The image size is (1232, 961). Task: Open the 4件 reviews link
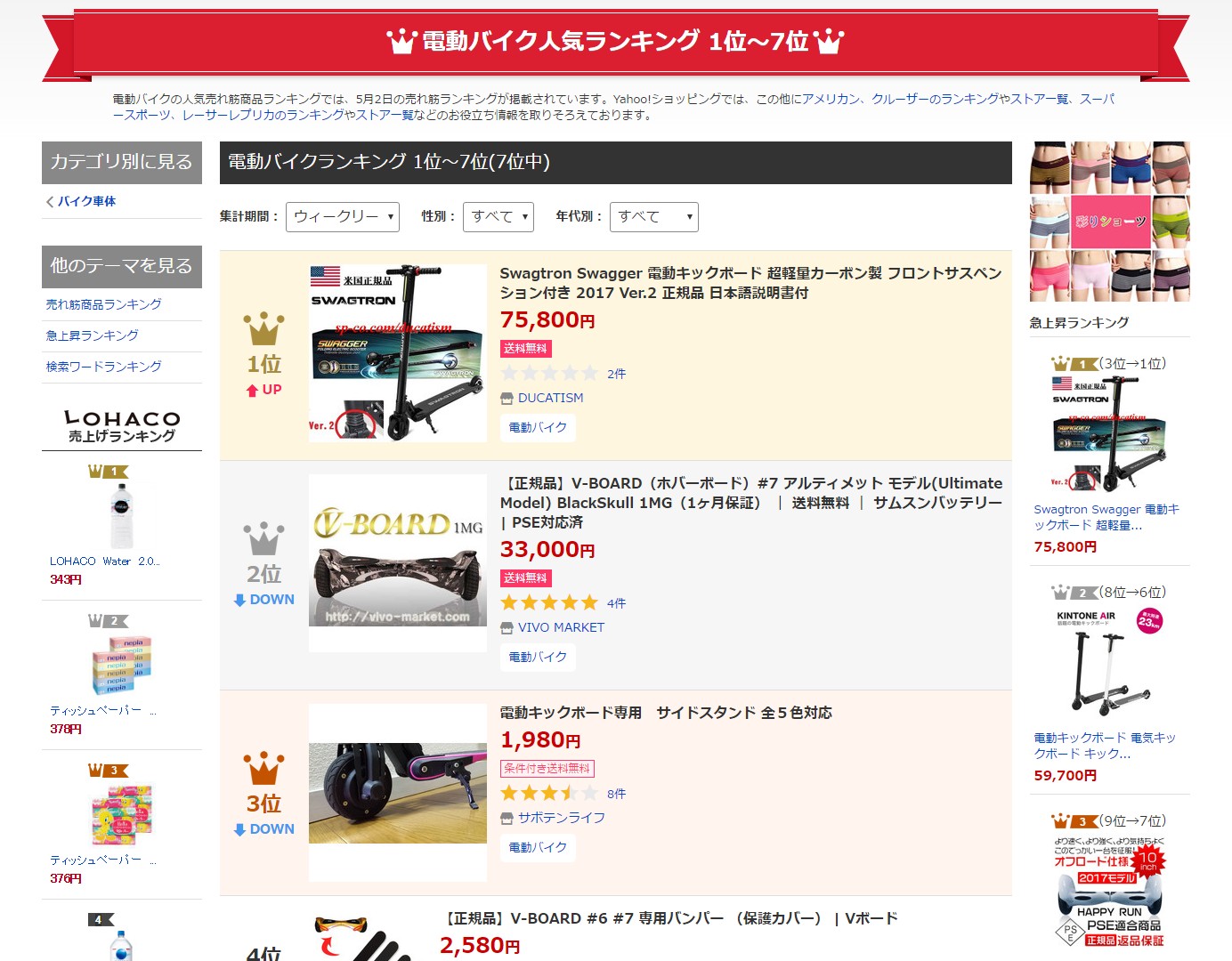(617, 604)
